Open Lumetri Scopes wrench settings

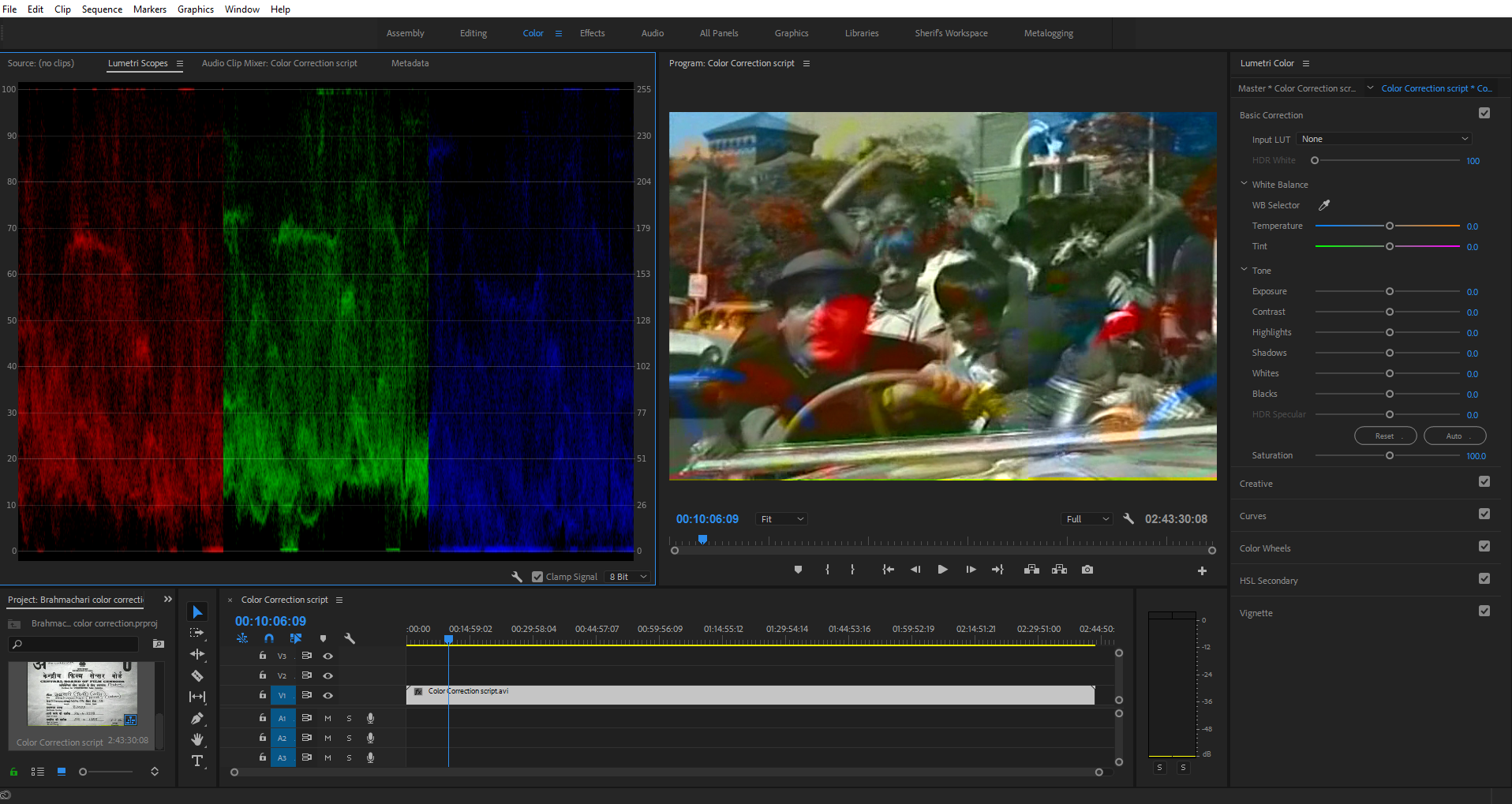(517, 577)
